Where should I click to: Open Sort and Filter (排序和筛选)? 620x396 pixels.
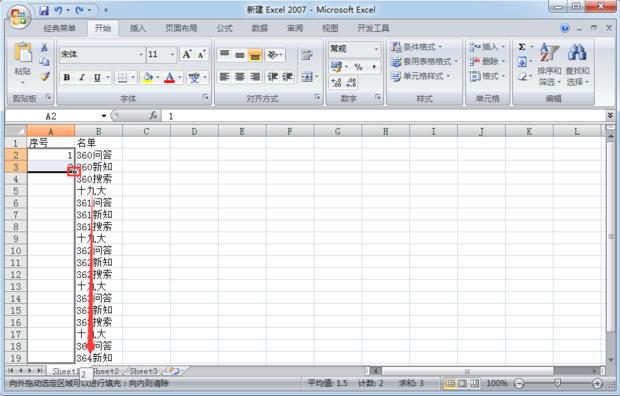coord(549,64)
